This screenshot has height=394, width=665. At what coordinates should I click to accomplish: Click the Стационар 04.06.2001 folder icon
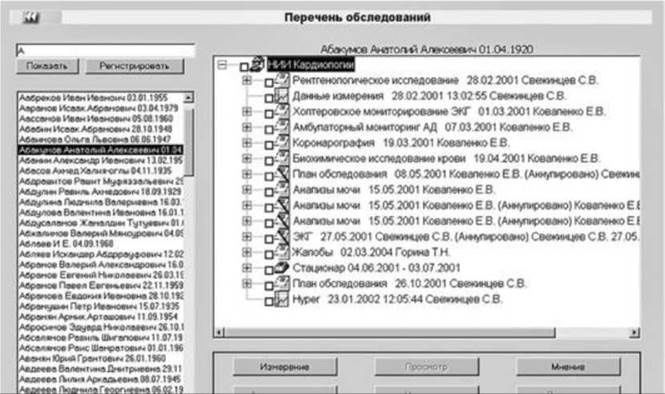(282, 268)
